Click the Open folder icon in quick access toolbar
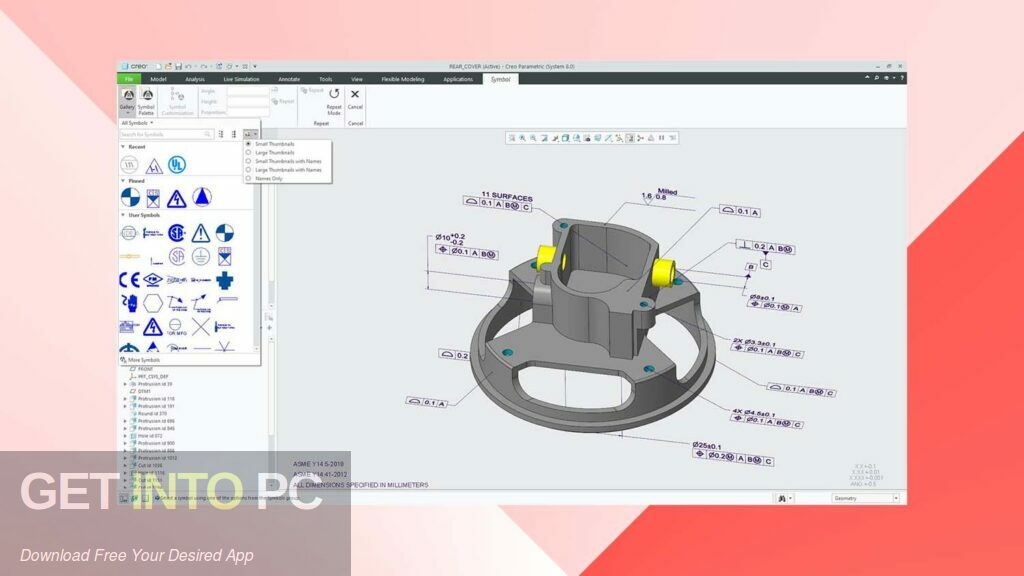The image size is (1024, 576). point(168,67)
